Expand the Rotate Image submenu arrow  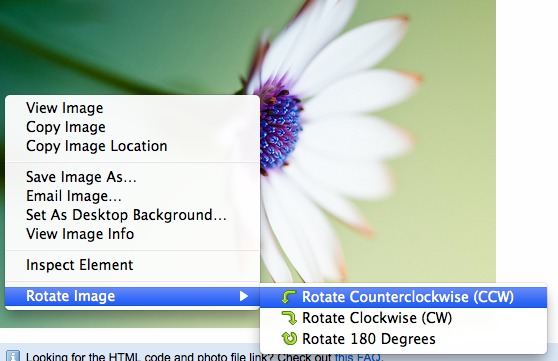[x=243, y=296]
